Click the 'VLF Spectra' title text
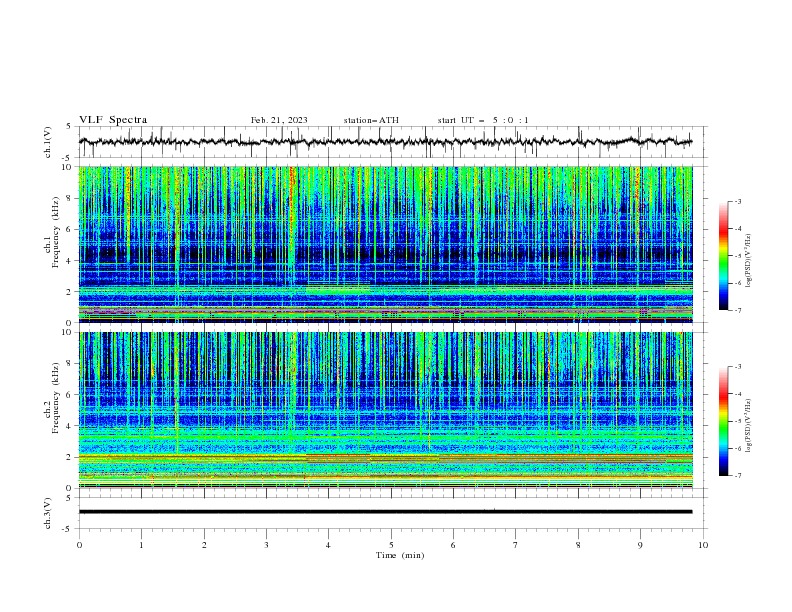 pos(113,120)
